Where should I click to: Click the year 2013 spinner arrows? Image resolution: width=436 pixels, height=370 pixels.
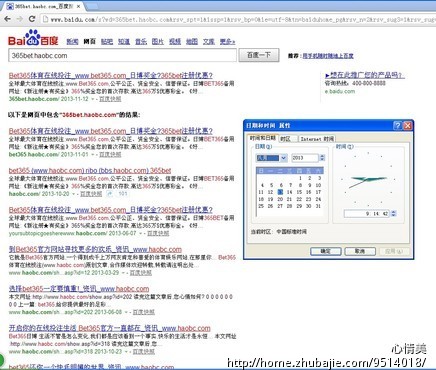point(322,158)
